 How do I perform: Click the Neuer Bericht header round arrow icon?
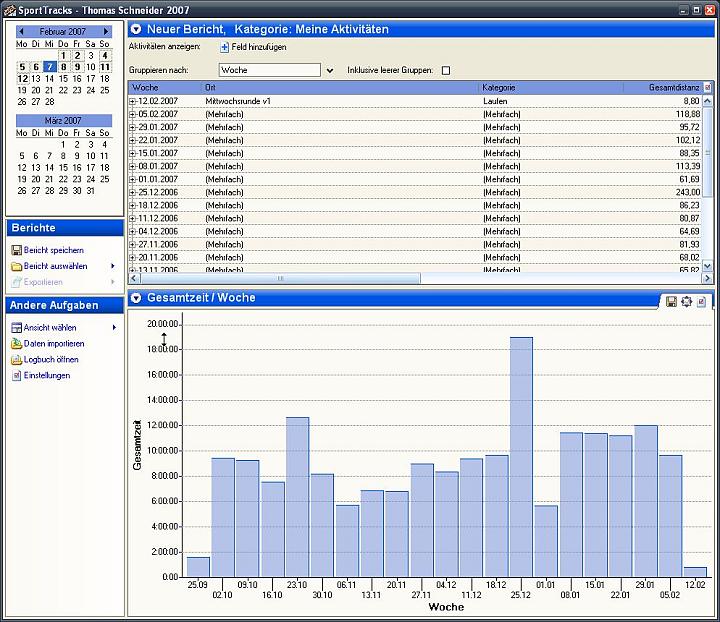(x=136, y=29)
